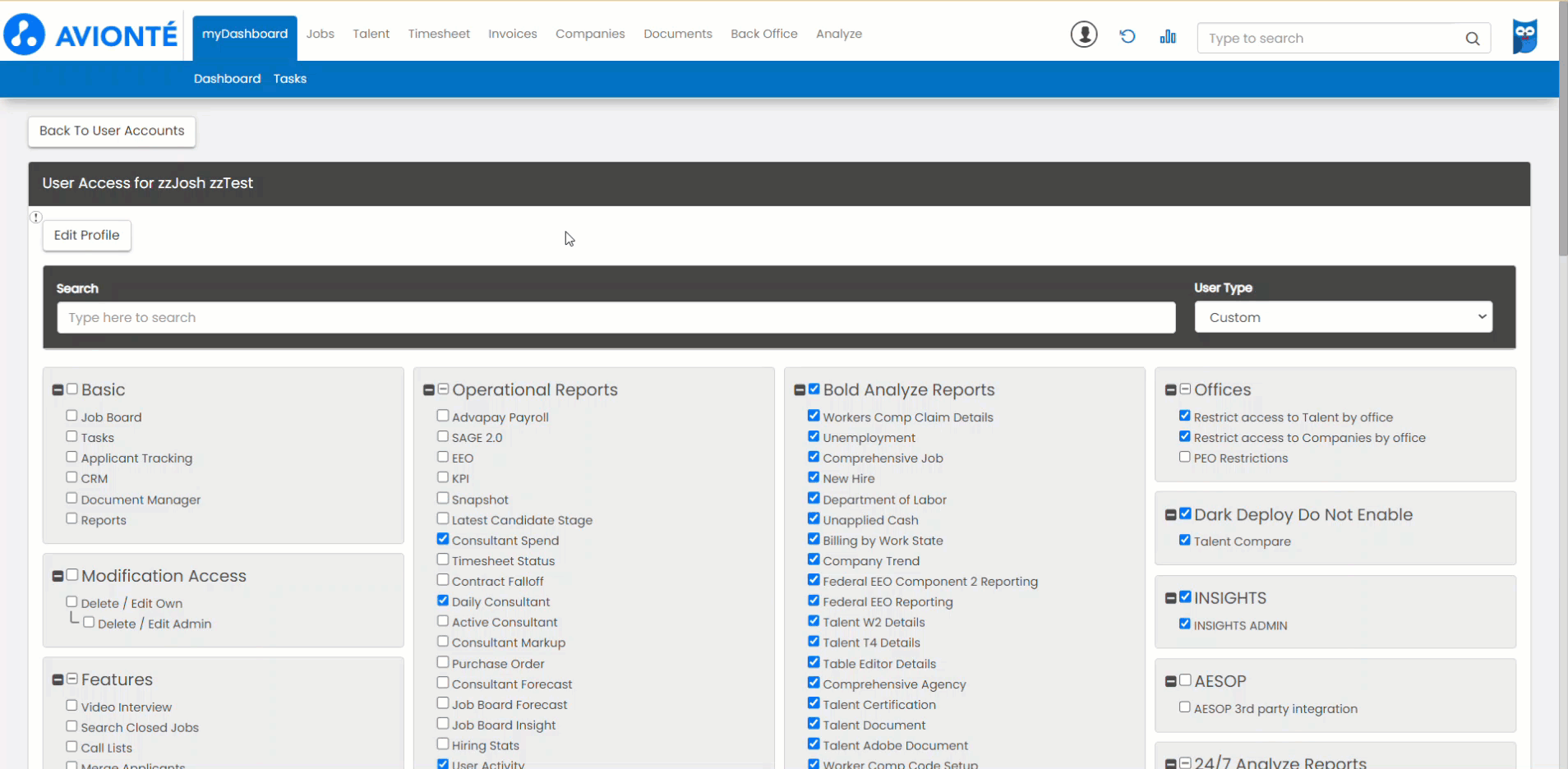Image resolution: width=1568 pixels, height=769 pixels.
Task: Uncheck the Consultant Spend checkbox
Action: 443,539
